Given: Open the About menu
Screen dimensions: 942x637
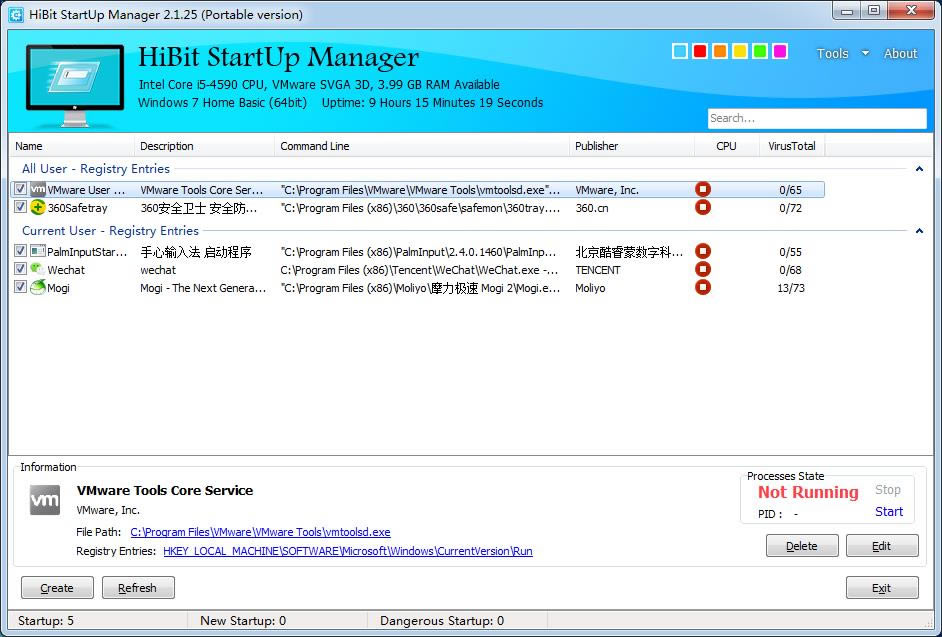Looking at the screenshot, I should (x=901, y=53).
